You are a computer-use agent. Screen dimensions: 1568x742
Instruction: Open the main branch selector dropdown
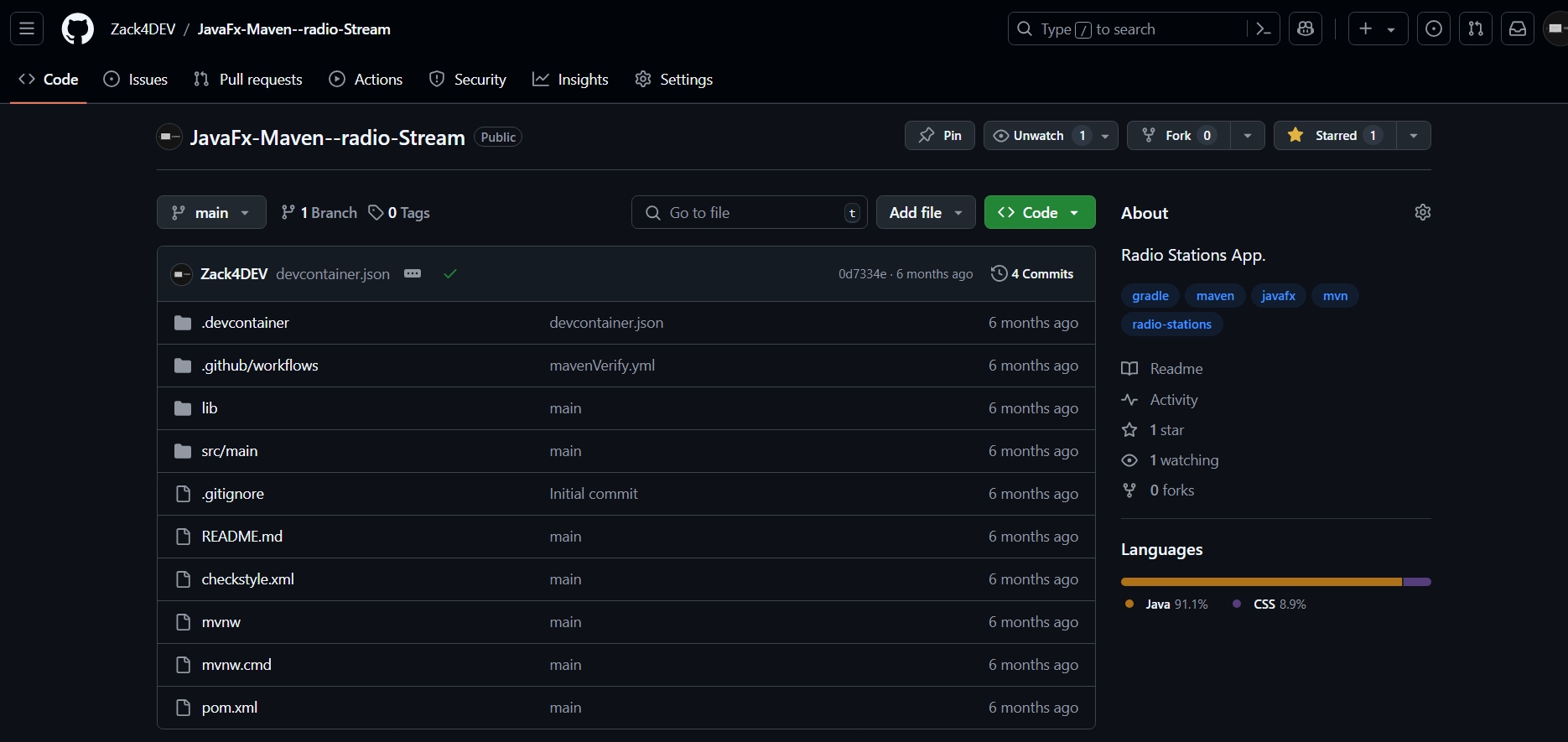click(x=211, y=212)
